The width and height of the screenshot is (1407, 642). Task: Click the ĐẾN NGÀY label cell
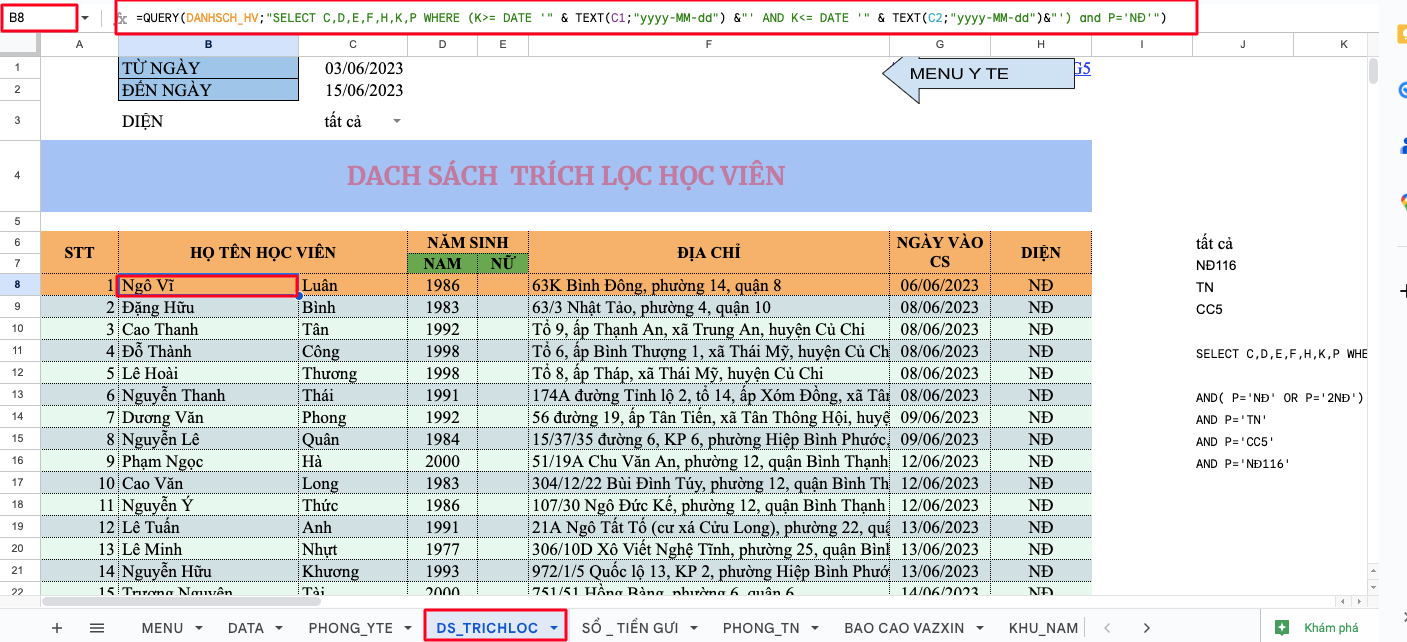pyautogui.click(x=208, y=90)
